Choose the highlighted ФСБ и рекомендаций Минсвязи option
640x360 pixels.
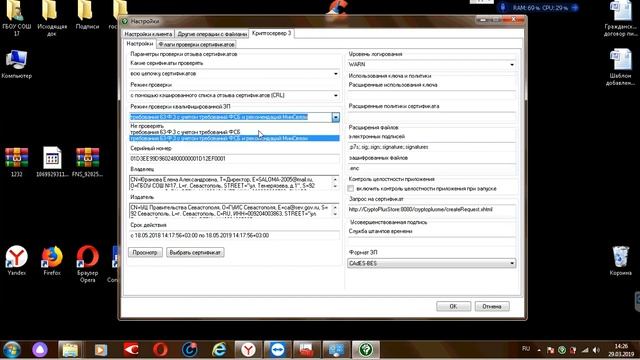click(234, 138)
